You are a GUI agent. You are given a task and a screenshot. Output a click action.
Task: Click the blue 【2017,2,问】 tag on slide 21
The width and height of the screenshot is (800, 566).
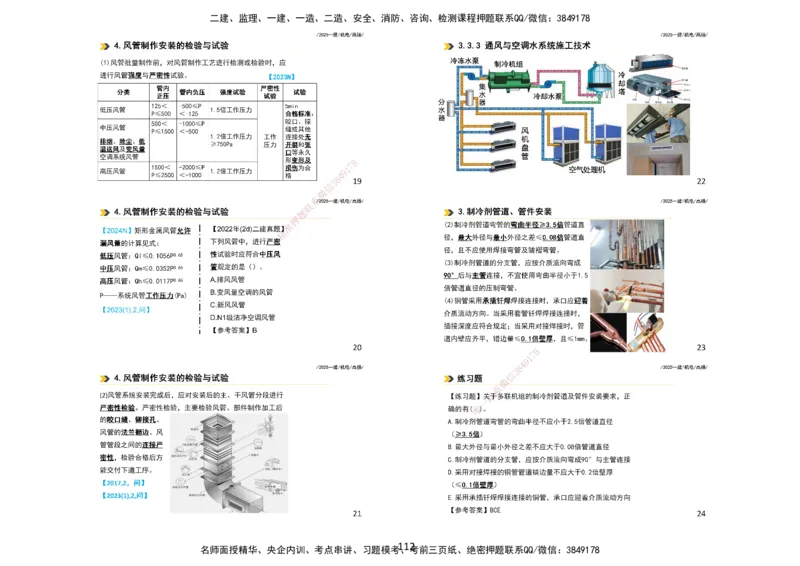123,483
